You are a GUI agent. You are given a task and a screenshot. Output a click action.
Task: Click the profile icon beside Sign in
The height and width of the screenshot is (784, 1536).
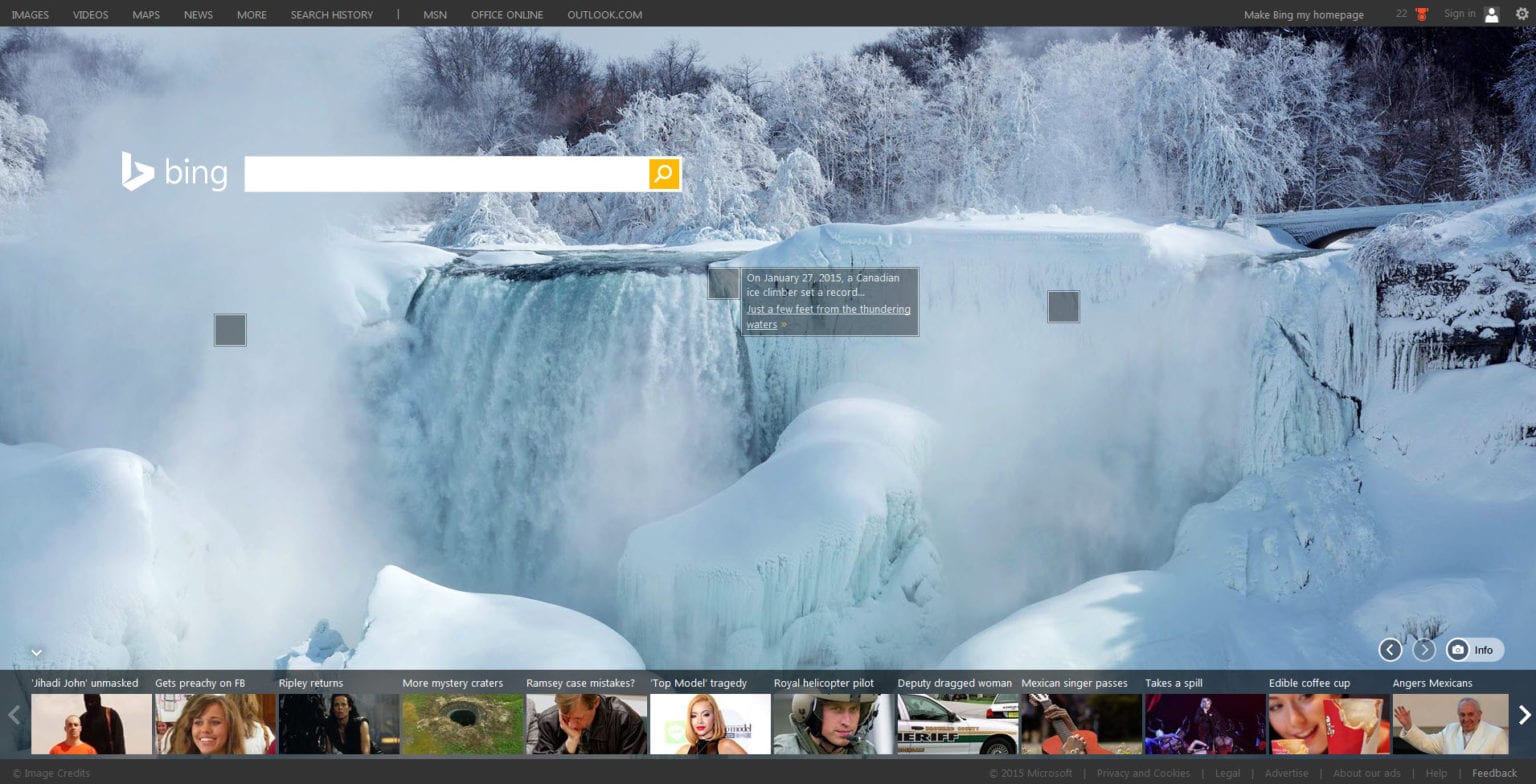[1493, 14]
